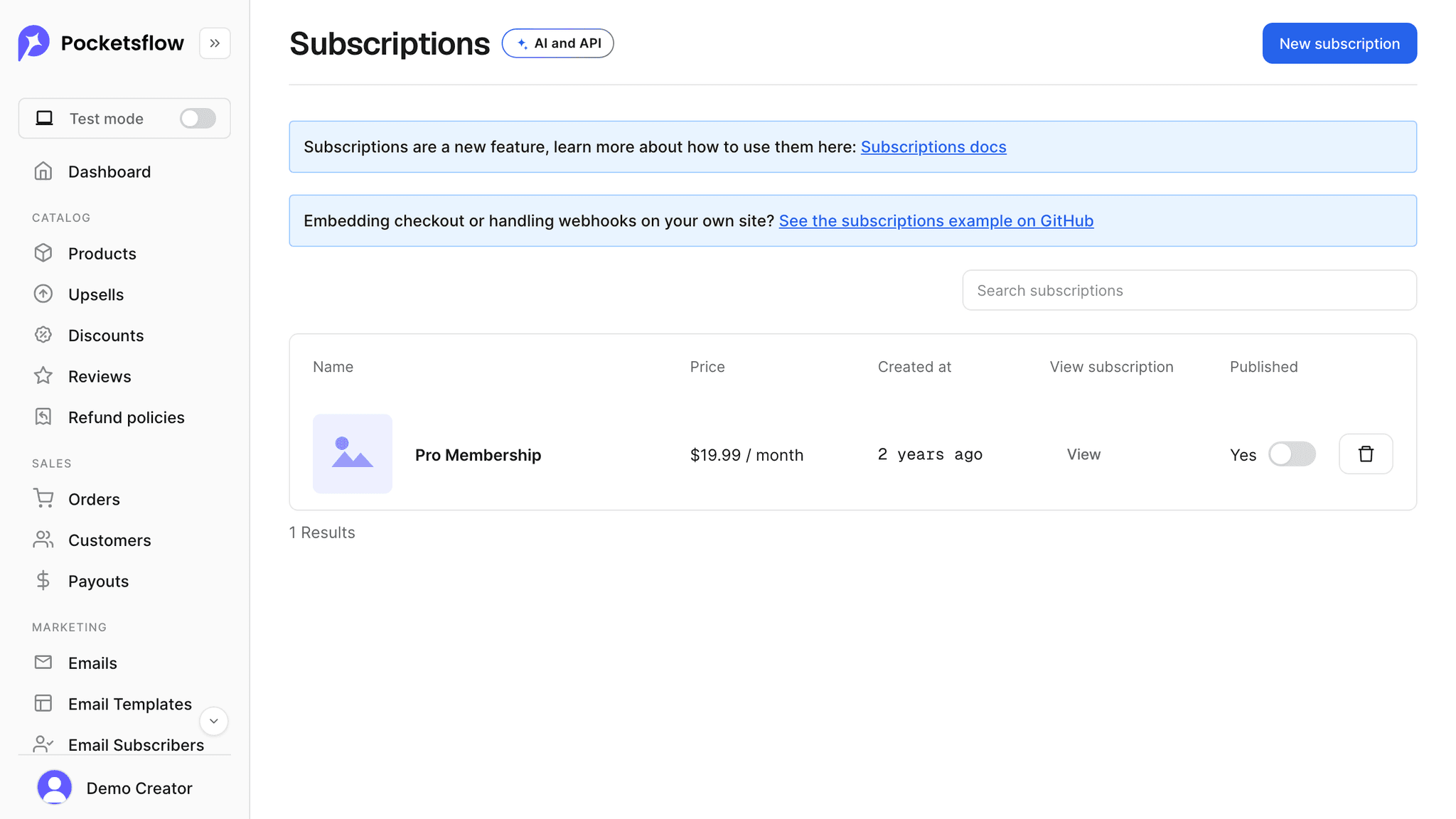This screenshot has width=1456, height=819.
Task: Open the subscriptions example on GitHub link
Action: click(x=936, y=221)
